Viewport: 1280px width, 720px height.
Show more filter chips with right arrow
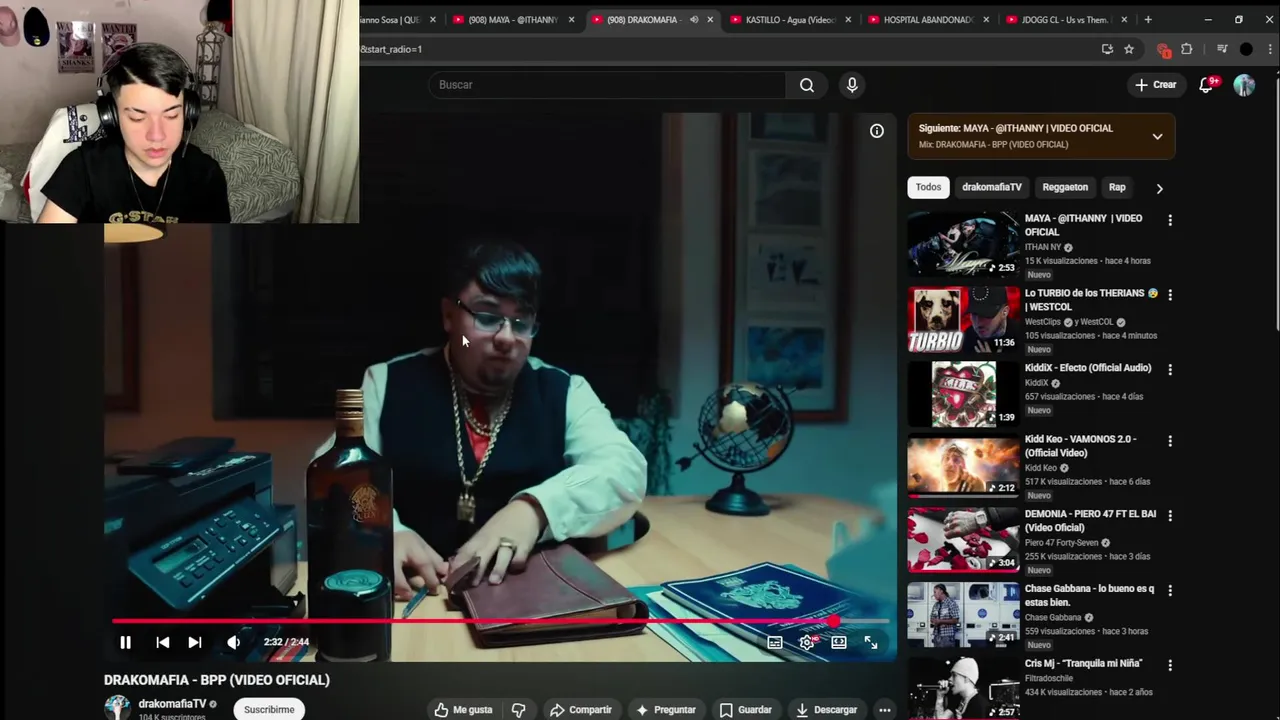point(1159,188)
